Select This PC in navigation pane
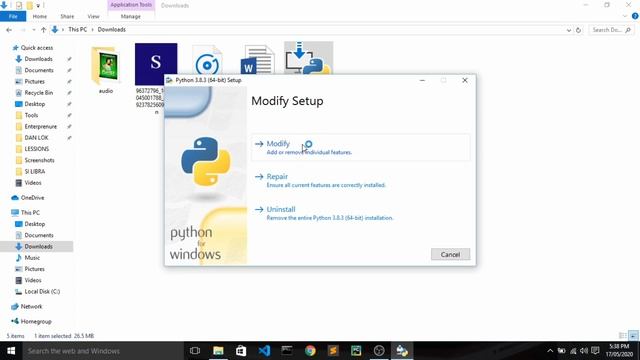 coord(30,212)
